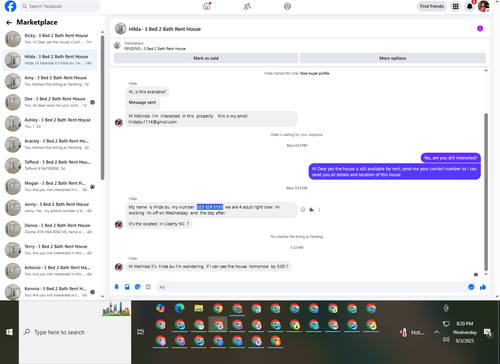
Task: Open Copilot from the taskbar
Action: 161,308
